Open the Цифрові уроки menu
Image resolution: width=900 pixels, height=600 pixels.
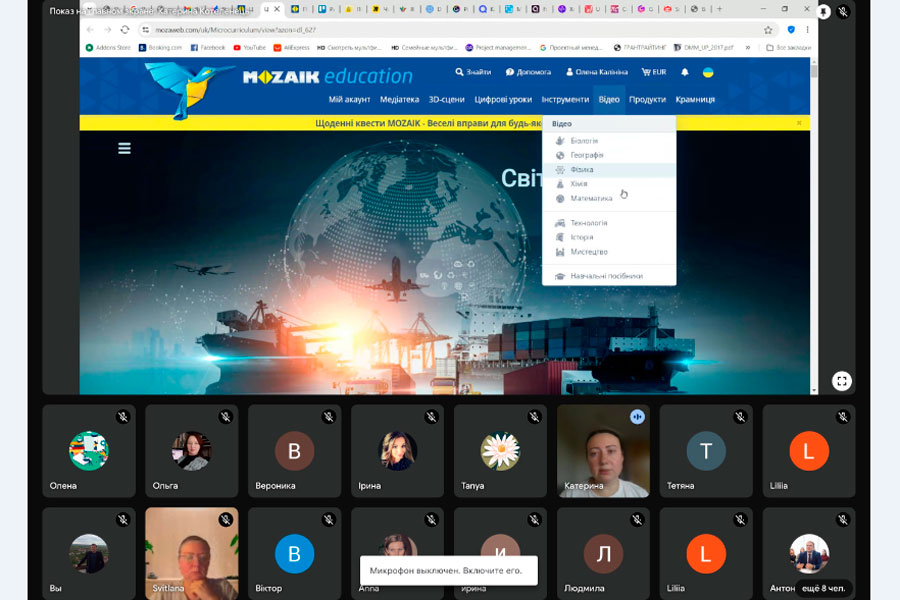click(x=503, y=99)
